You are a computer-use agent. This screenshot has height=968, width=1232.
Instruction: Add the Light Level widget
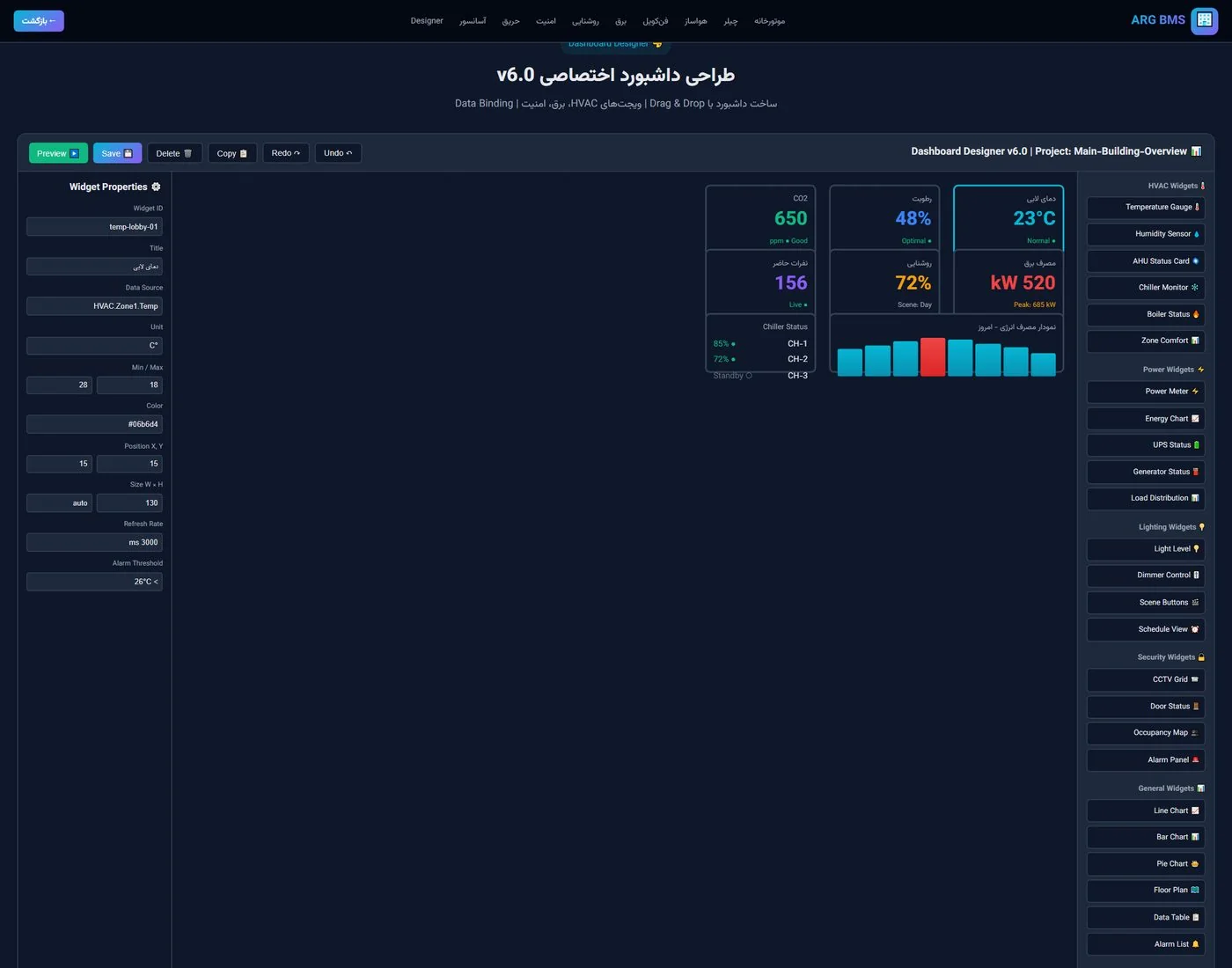1146,549
